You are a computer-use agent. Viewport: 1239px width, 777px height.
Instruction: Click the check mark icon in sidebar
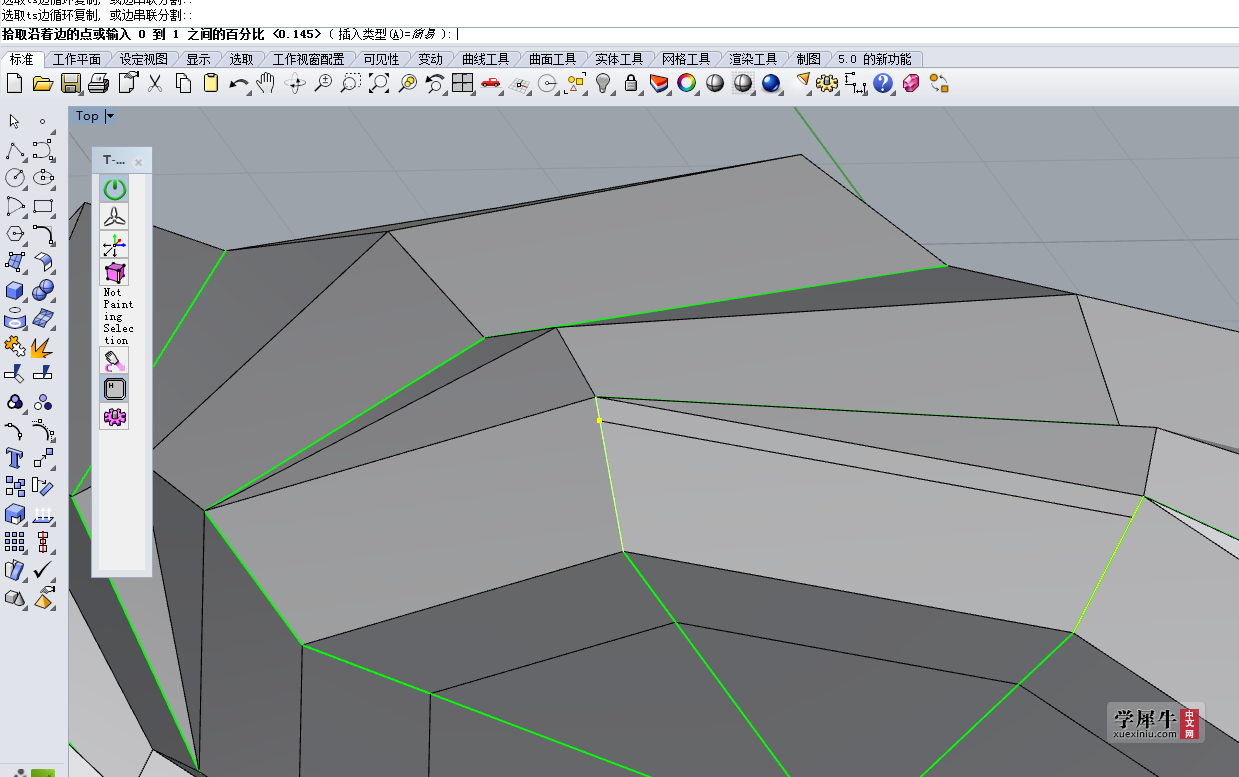(43, 570)
